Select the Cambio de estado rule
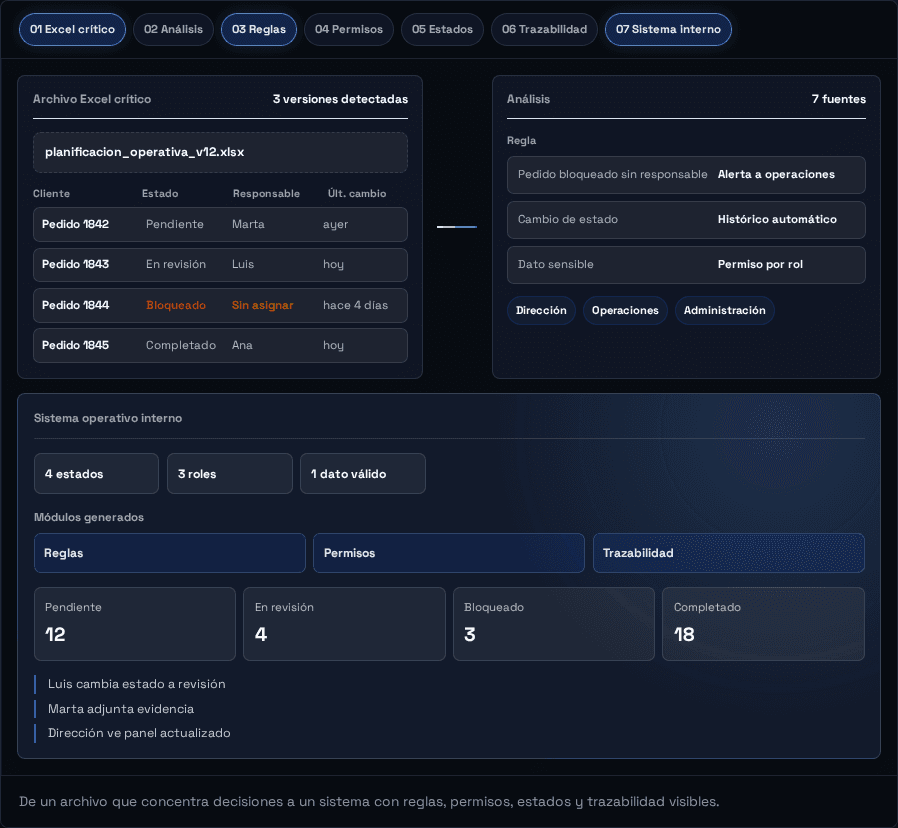Image resolution: width=898 pixels, height=828 pixels. [x=686, y=220]
